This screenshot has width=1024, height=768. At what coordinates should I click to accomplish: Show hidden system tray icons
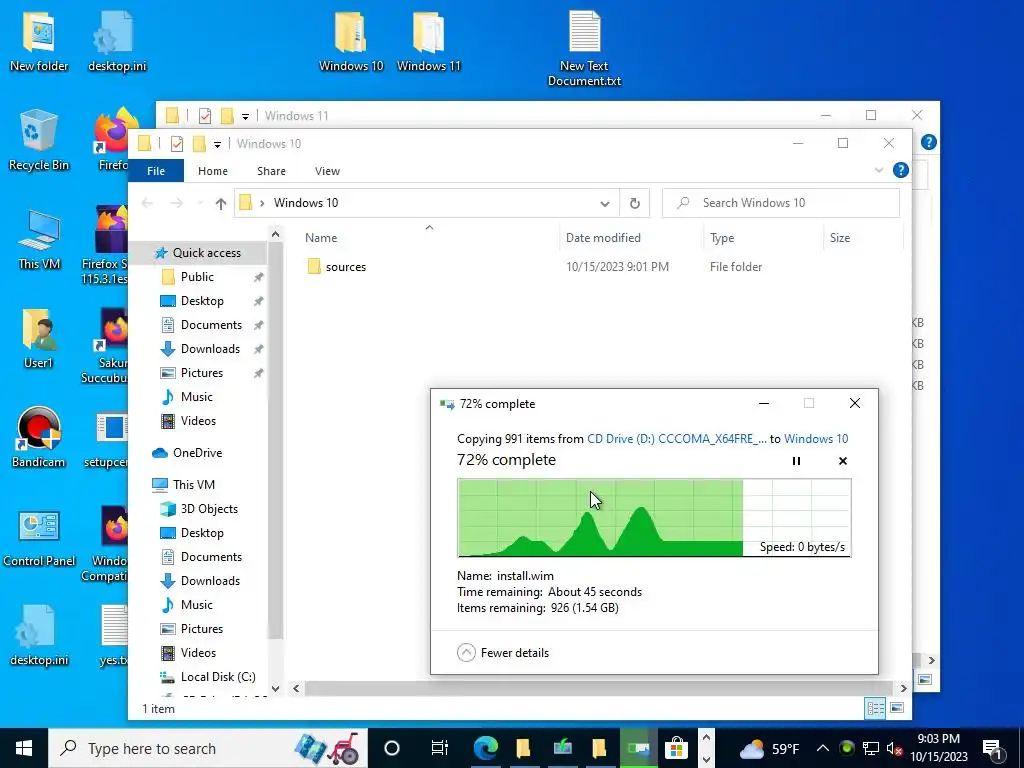pos(822,748)
